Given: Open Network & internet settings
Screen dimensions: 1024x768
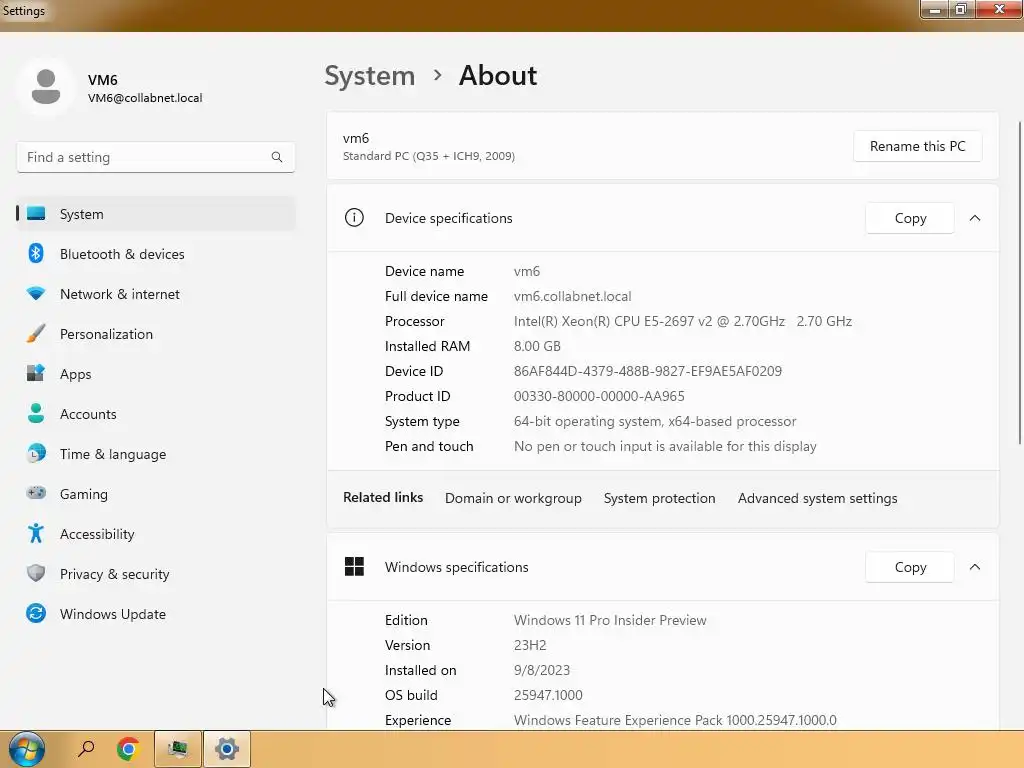Looking at the screenshot, I should point(155,294).
